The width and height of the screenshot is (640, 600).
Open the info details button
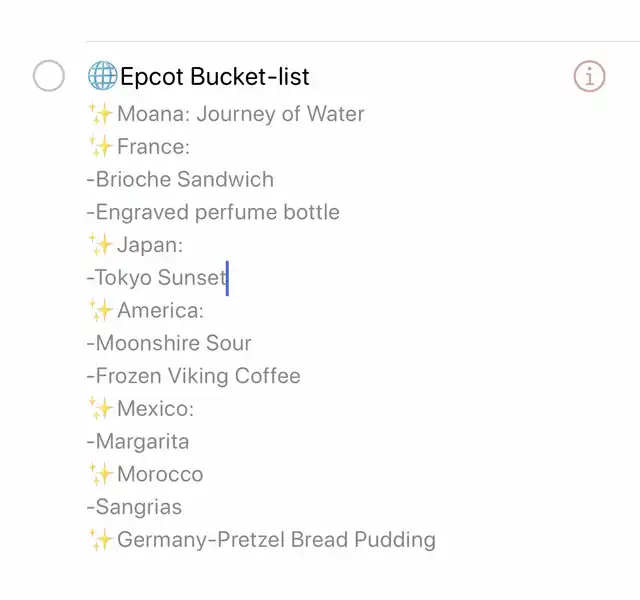coord(589,76)
